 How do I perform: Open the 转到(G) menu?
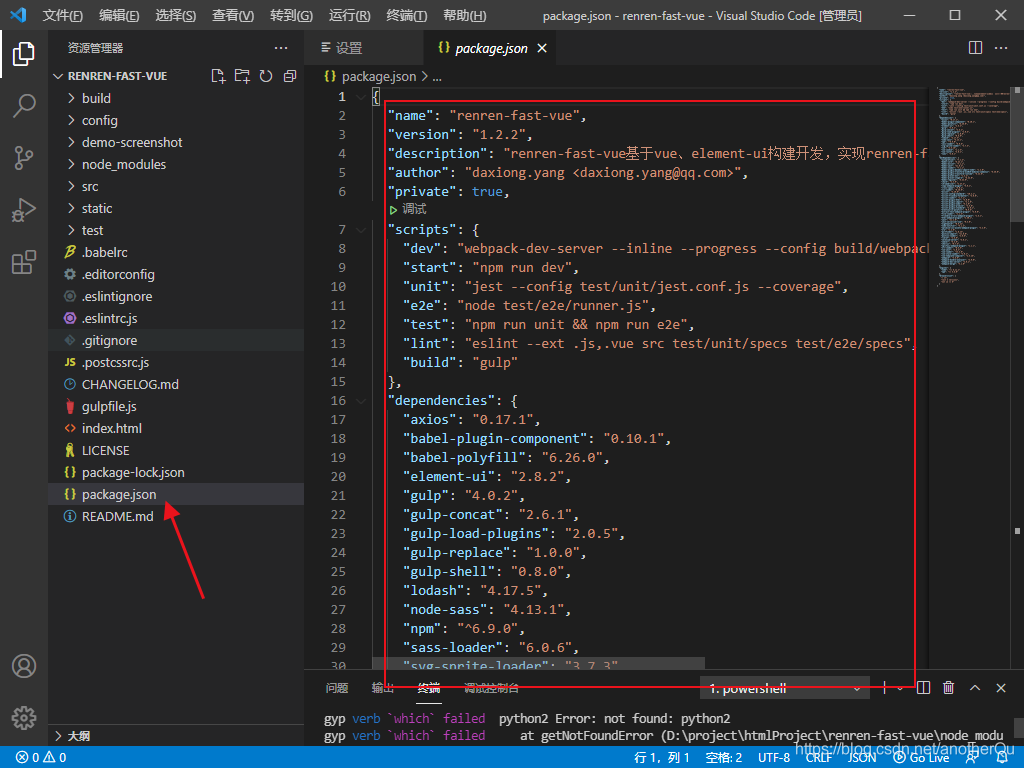(x=291, y=15)
